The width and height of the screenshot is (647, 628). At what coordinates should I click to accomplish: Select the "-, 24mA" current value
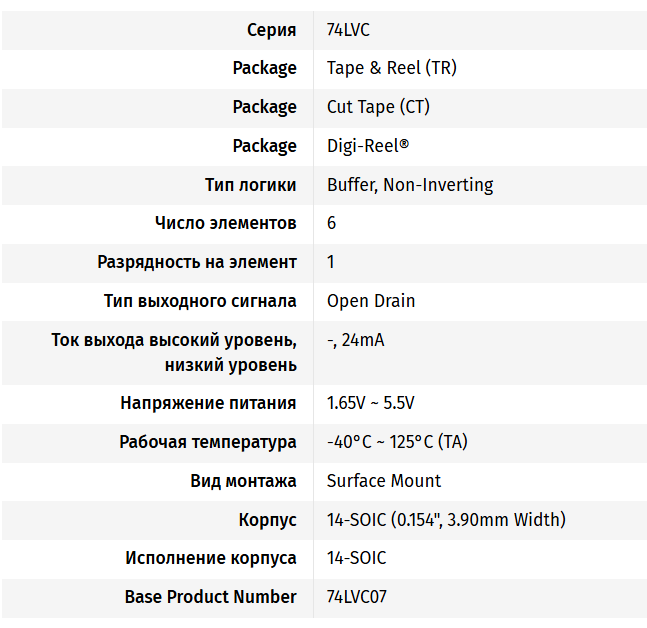click(355, 340)
